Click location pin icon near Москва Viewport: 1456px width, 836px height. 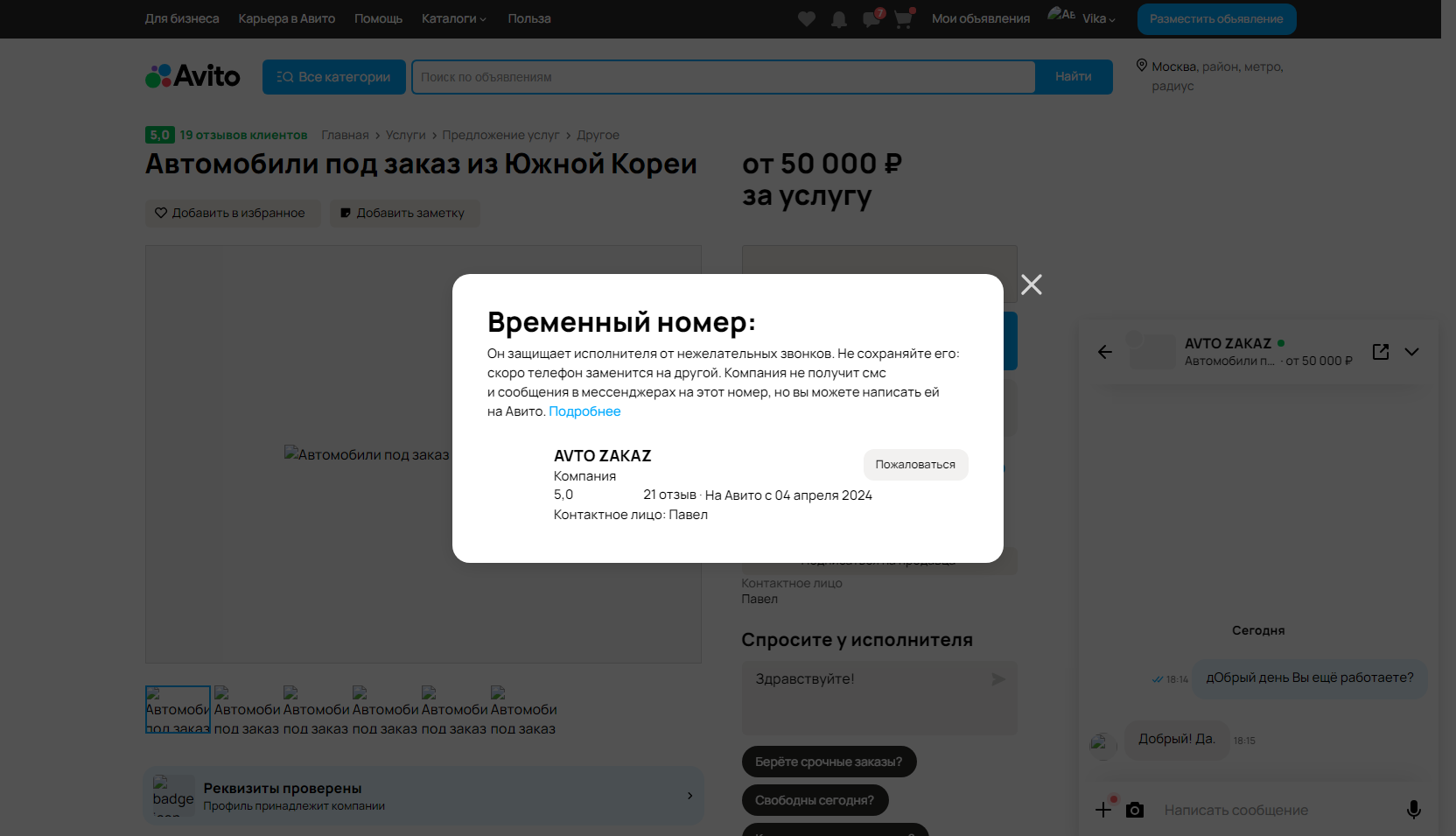click(x=1141, y=66)
